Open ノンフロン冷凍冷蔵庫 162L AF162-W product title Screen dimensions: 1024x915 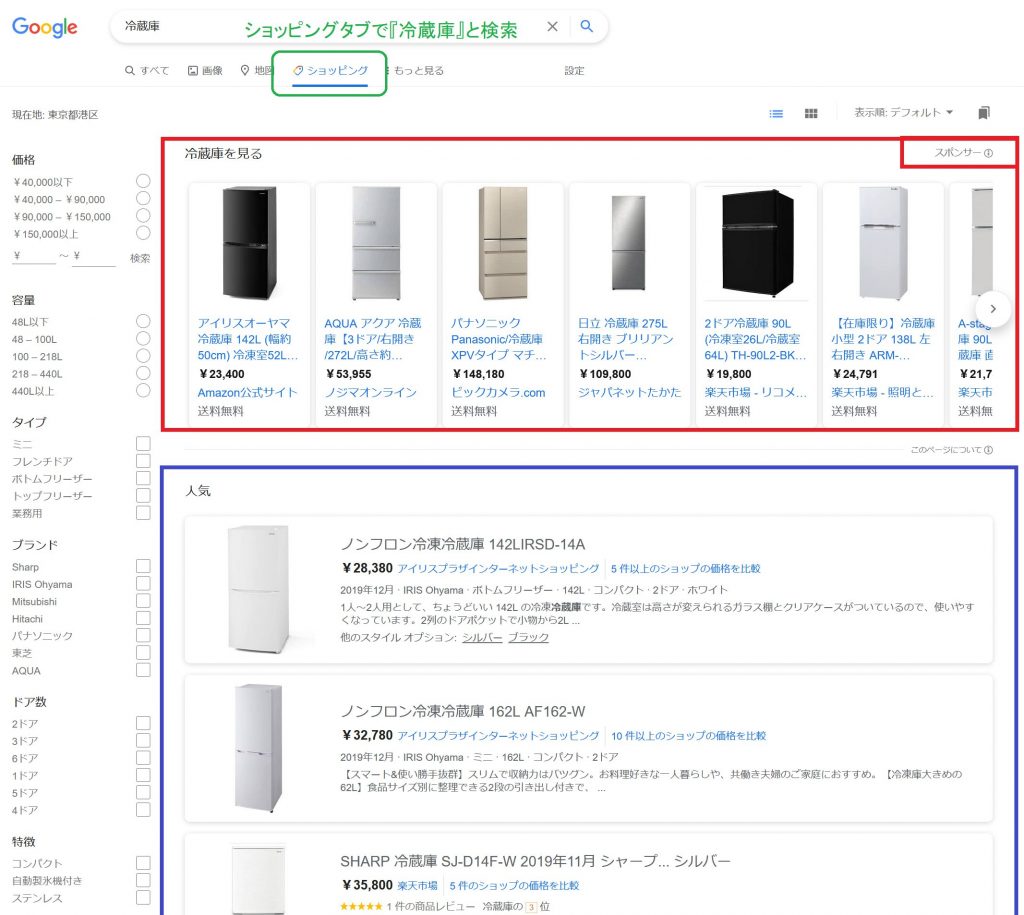pos(463,711)
